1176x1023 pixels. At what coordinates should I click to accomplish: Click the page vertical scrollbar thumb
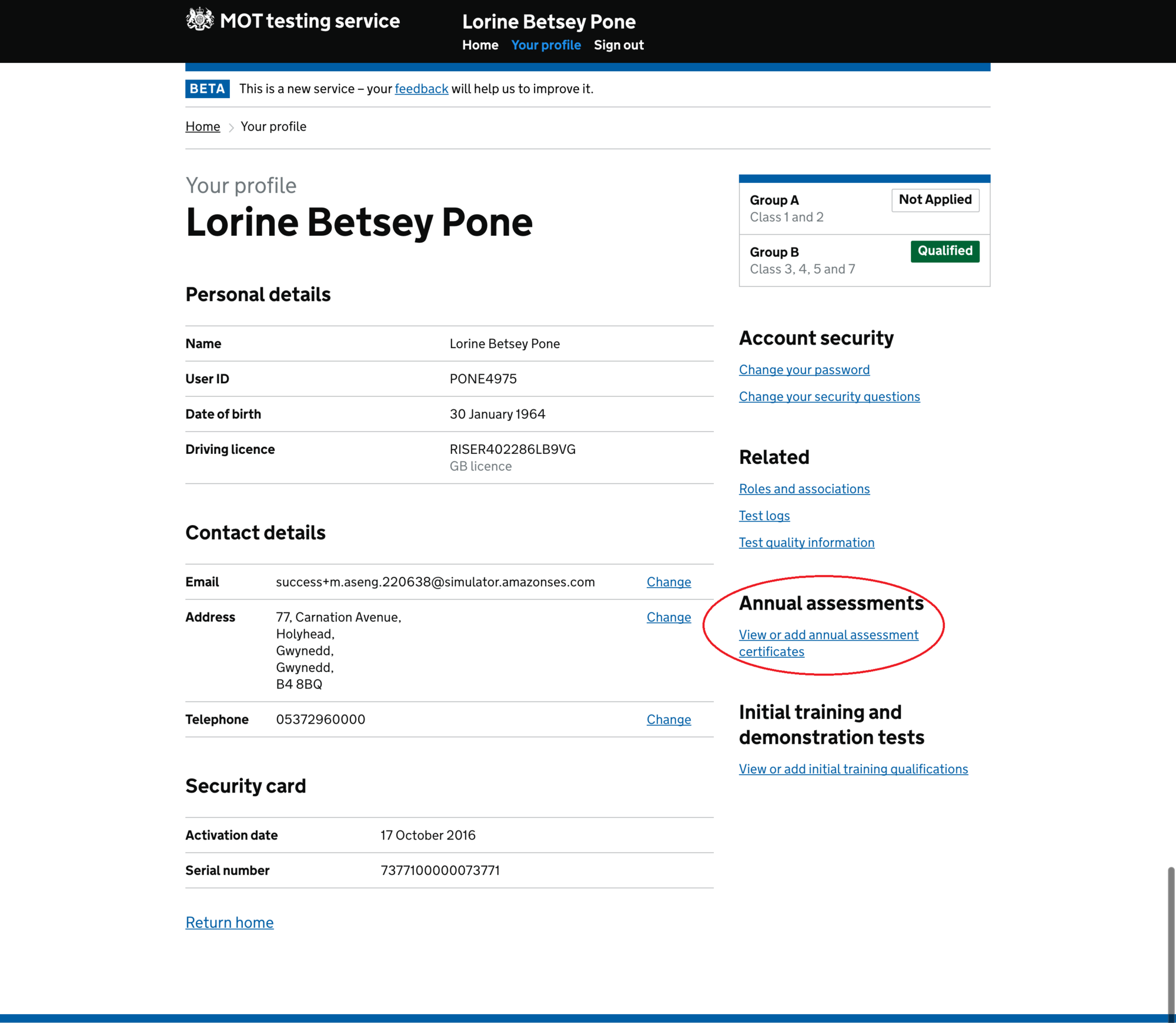click(1171, 941)
